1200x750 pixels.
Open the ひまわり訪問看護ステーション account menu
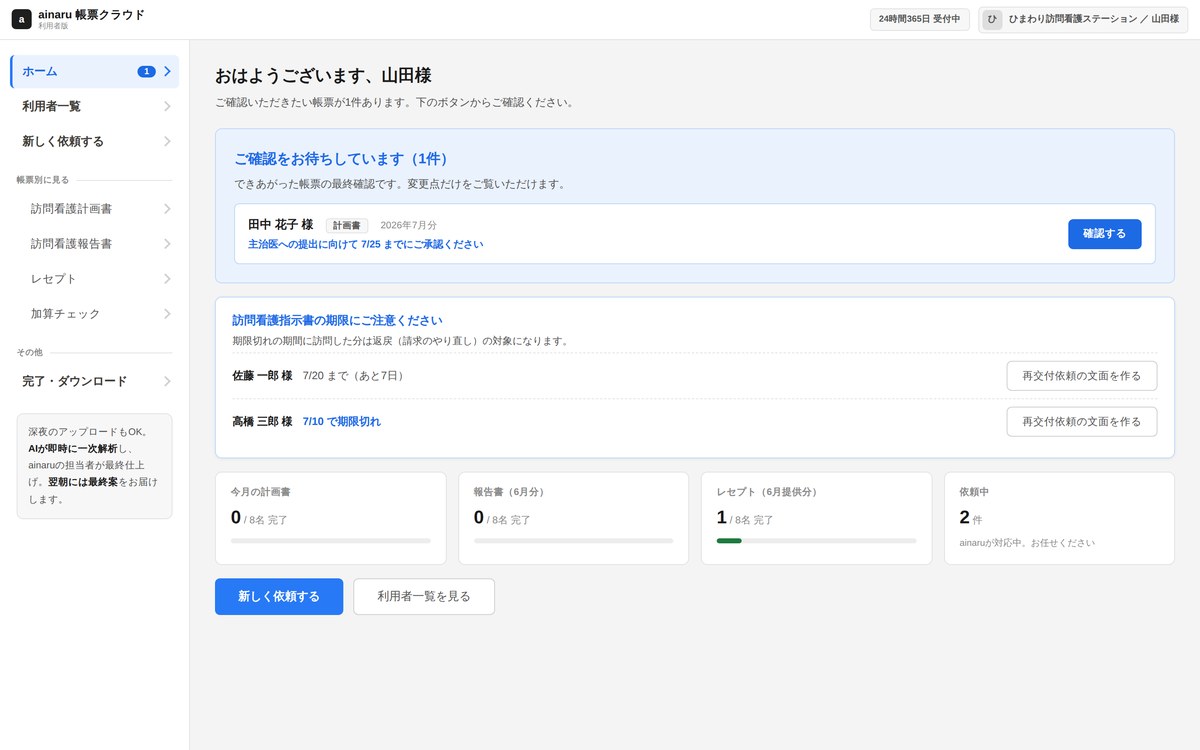[x=1083, y=19]
